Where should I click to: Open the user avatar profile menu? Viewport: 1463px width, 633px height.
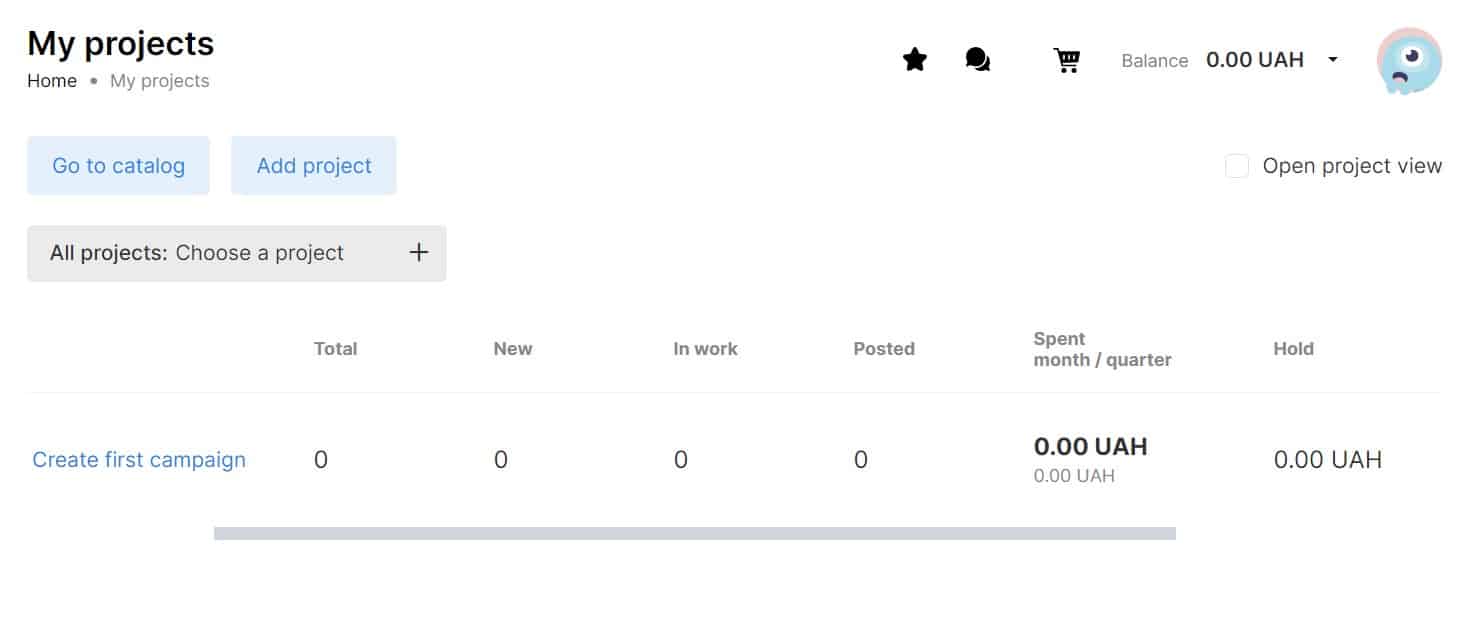1408,61
